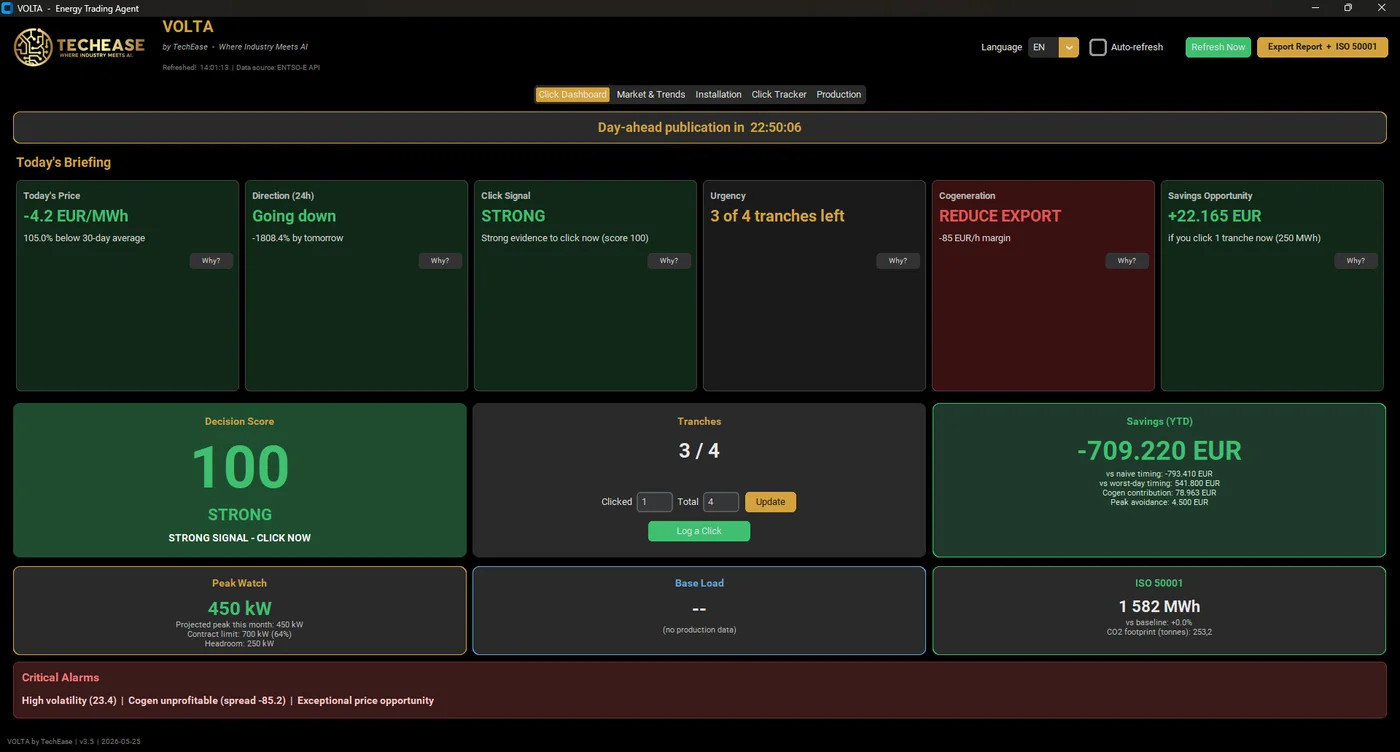
Task: Focus the Total tranches input field
Action: pos(721,502)
